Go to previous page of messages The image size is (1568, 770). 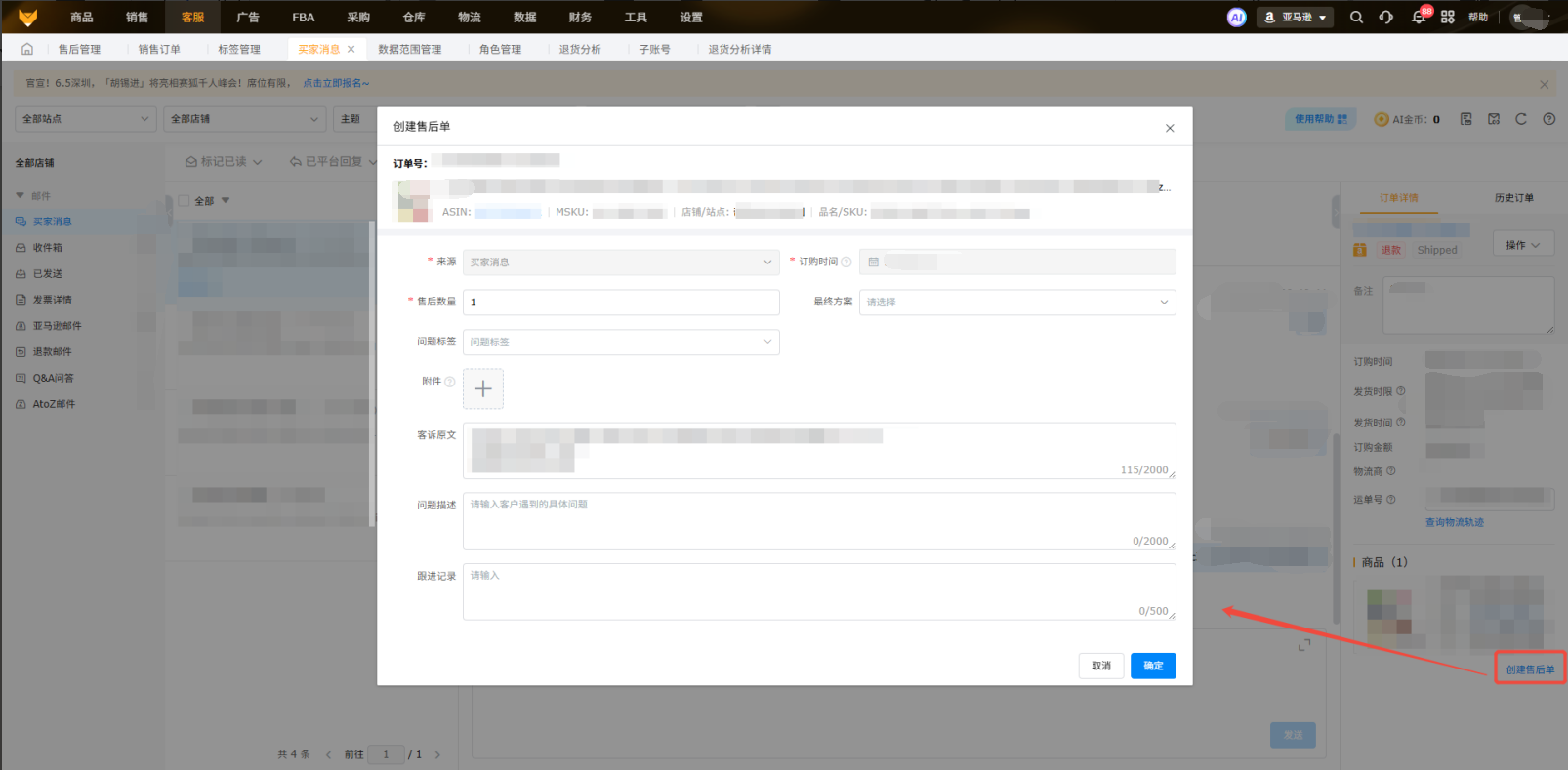click(x=328, y=754)
